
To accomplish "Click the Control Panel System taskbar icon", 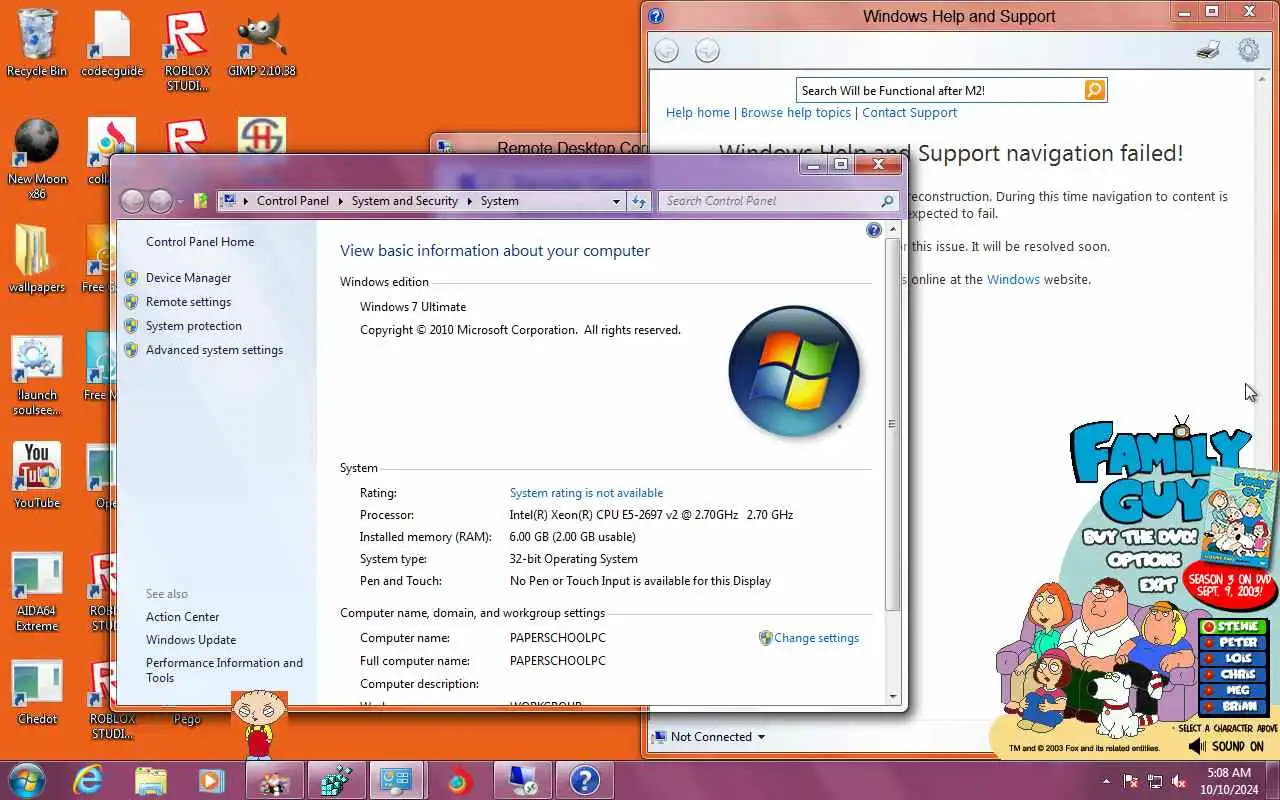I will 398,780.
